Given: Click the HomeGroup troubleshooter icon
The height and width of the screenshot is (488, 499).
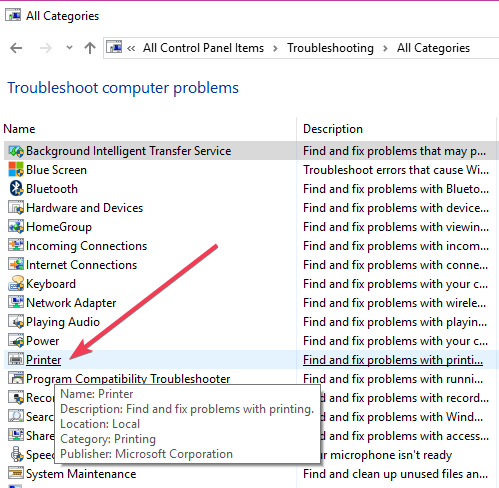Looking at the screenshot, I should (16, 227).
